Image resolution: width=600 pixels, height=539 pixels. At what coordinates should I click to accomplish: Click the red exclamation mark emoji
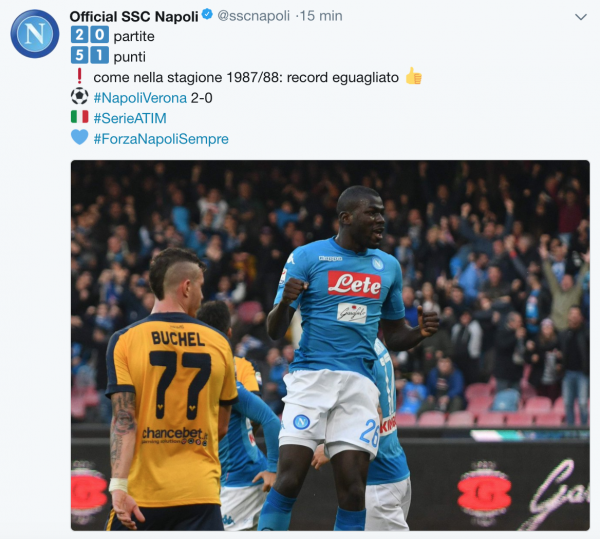click(x=79, y=76)
